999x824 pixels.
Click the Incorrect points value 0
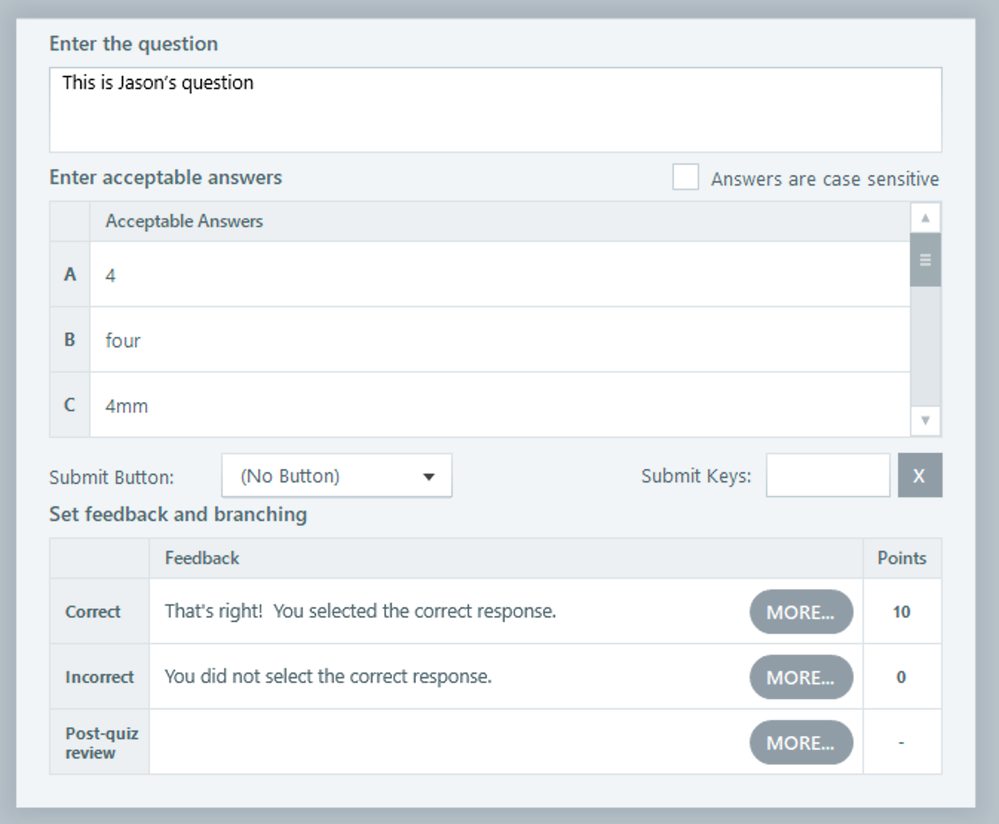tap(902, 677)
